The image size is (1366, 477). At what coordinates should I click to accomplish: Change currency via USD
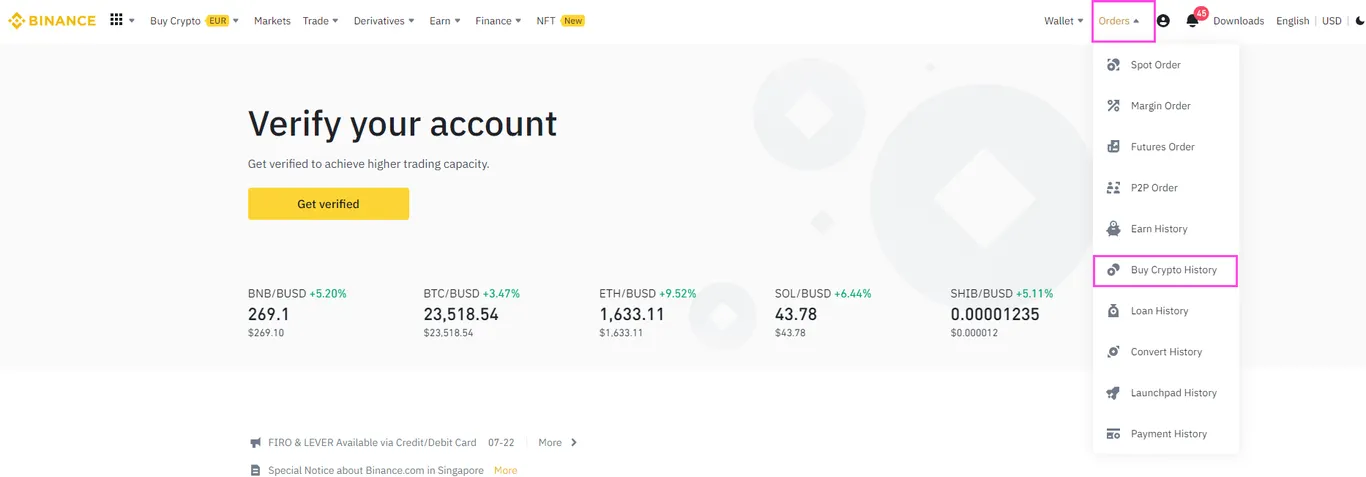[x=1332, y=21]
